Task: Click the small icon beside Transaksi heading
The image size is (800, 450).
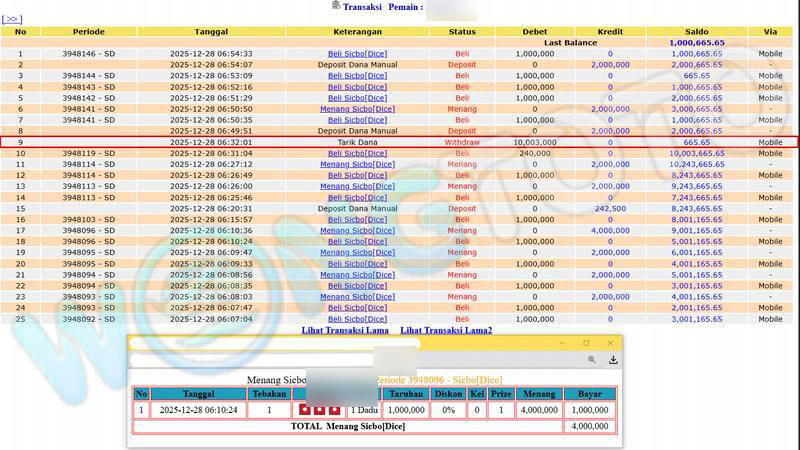Action: click(x=335, y=6)
